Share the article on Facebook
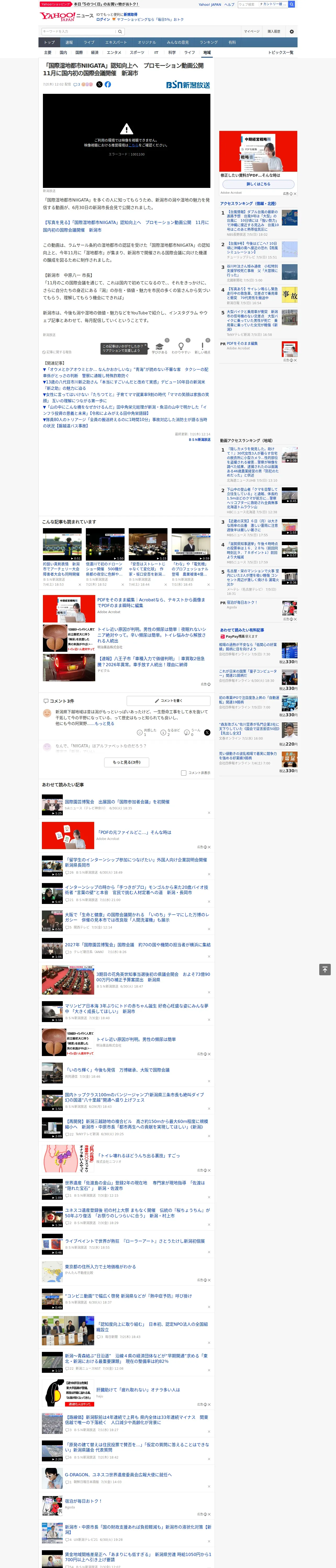The image size is (336, 1568). pos(108,85)
